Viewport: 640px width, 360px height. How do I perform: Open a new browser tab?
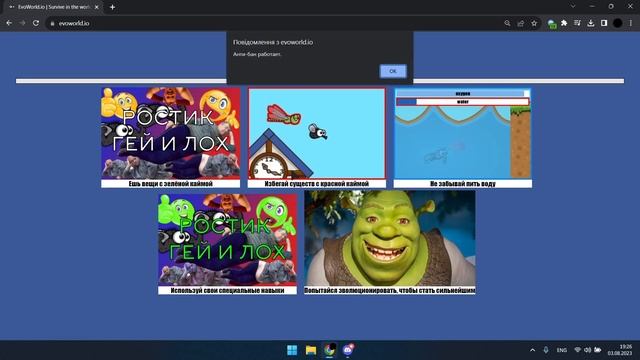coord(112,7)
